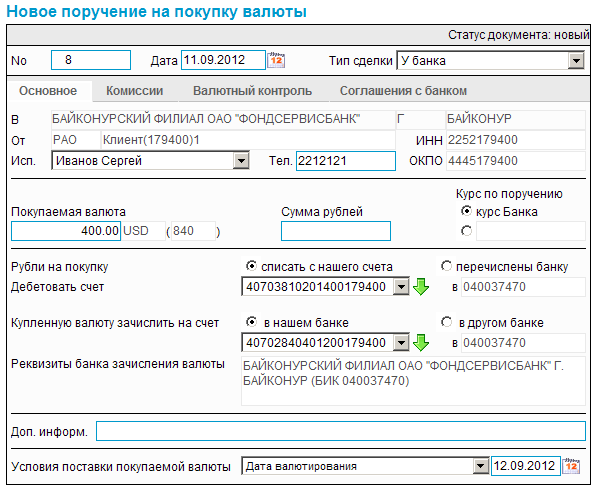Choose списать с нашего счета option

(251, 266)
